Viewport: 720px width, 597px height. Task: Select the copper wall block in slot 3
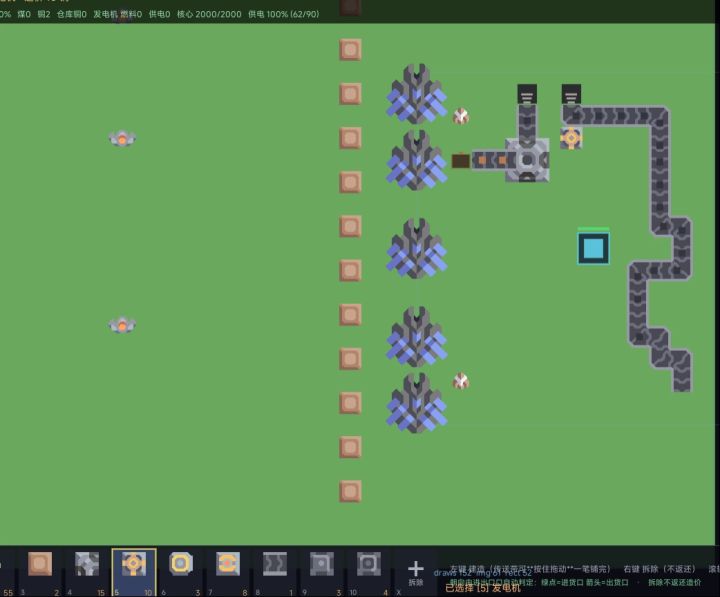pos(40,564)
